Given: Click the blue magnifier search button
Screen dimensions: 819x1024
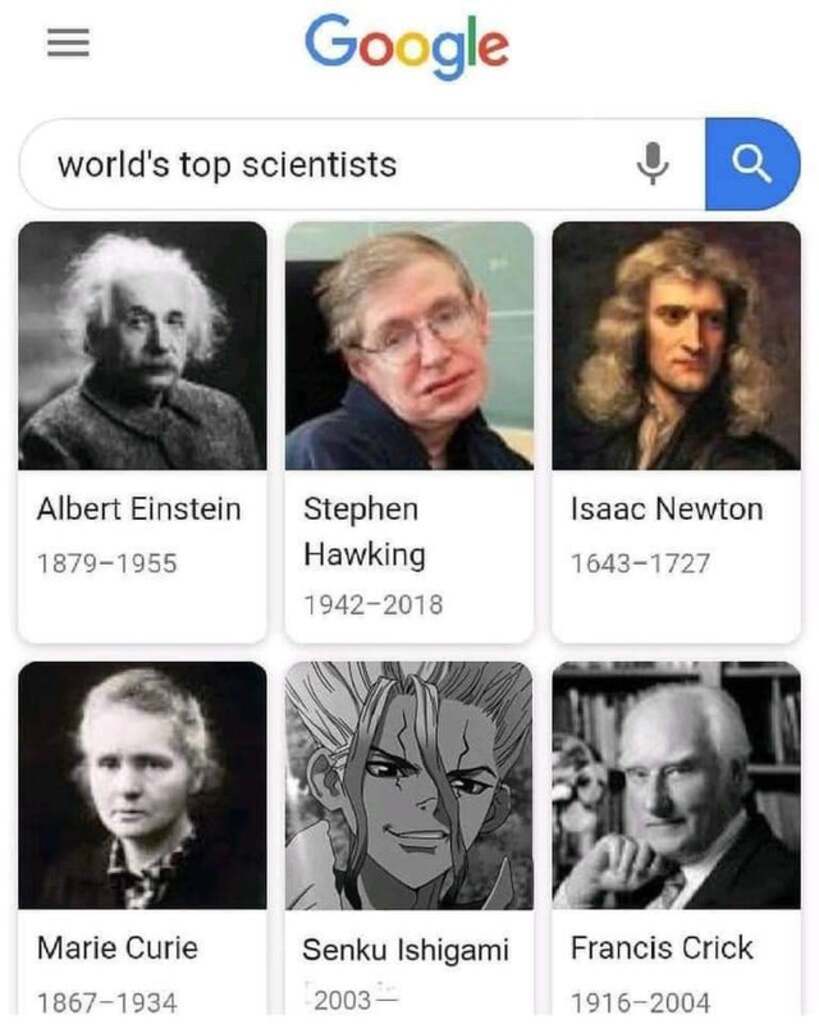Looking at the screenshot, I should point(752,164).
